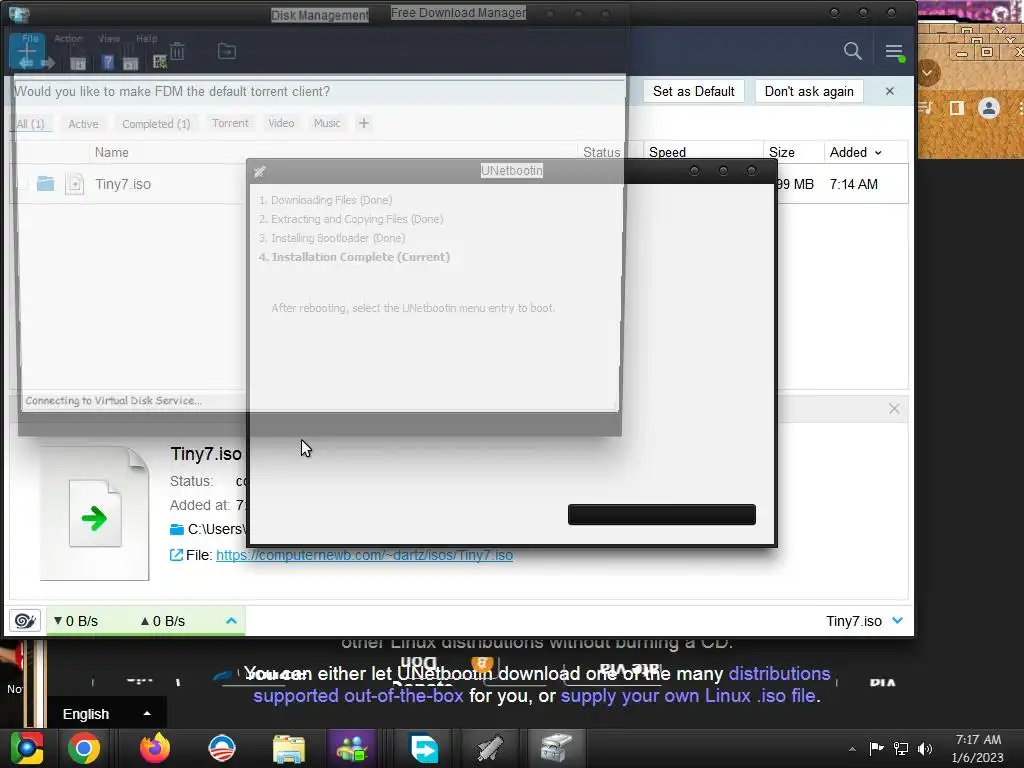Click the trash delete icon in FDM toolbar

pyautogui.click(x=177, y=51)
